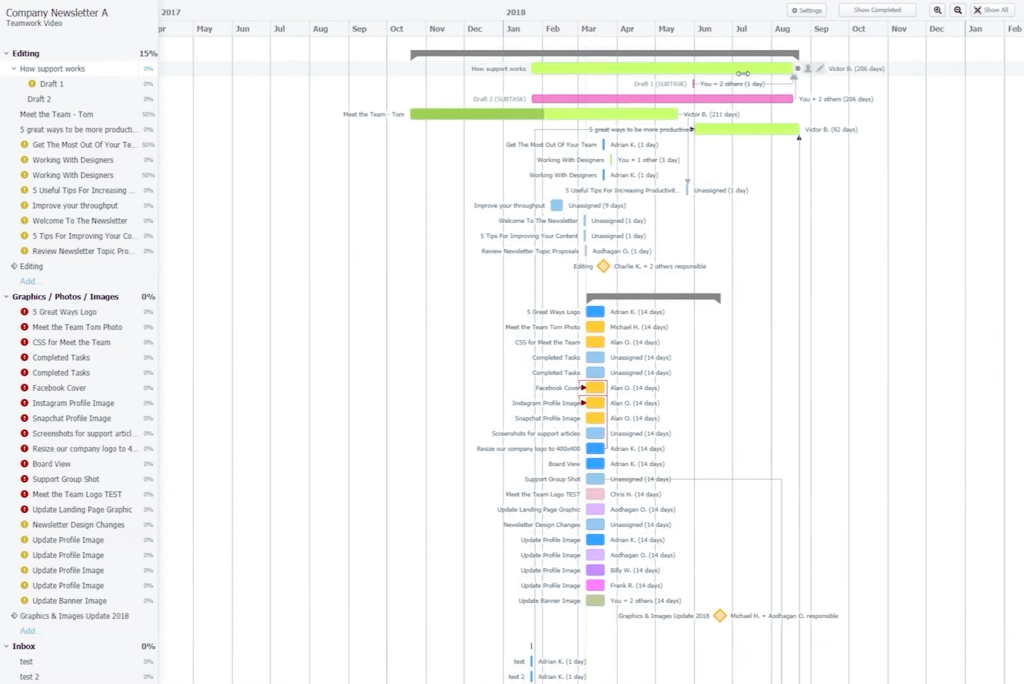
Task: Click yellow status icon of Newsletter Design Changes
Action: [24, 525]
